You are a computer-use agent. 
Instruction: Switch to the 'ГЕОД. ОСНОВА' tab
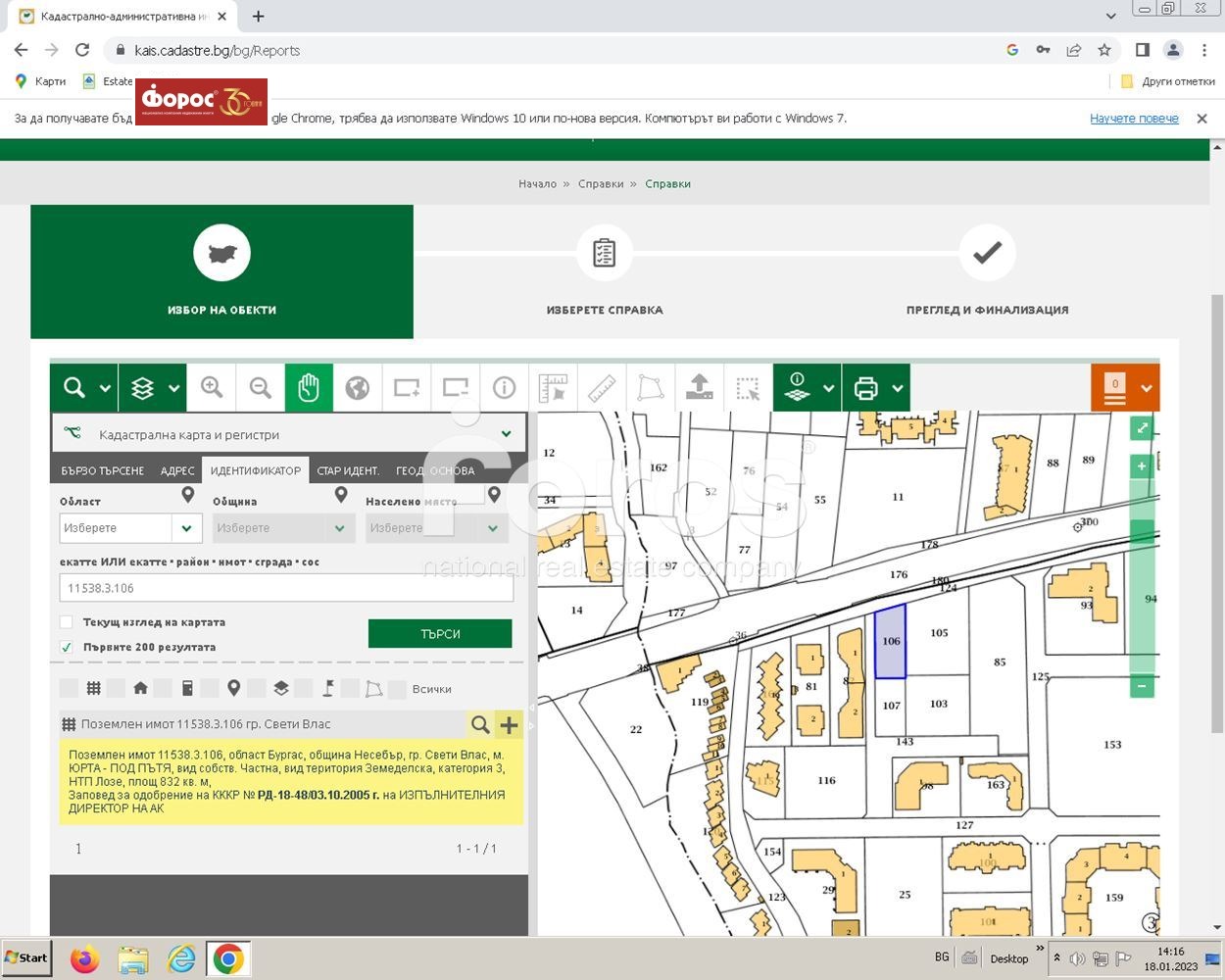[435, 470]
